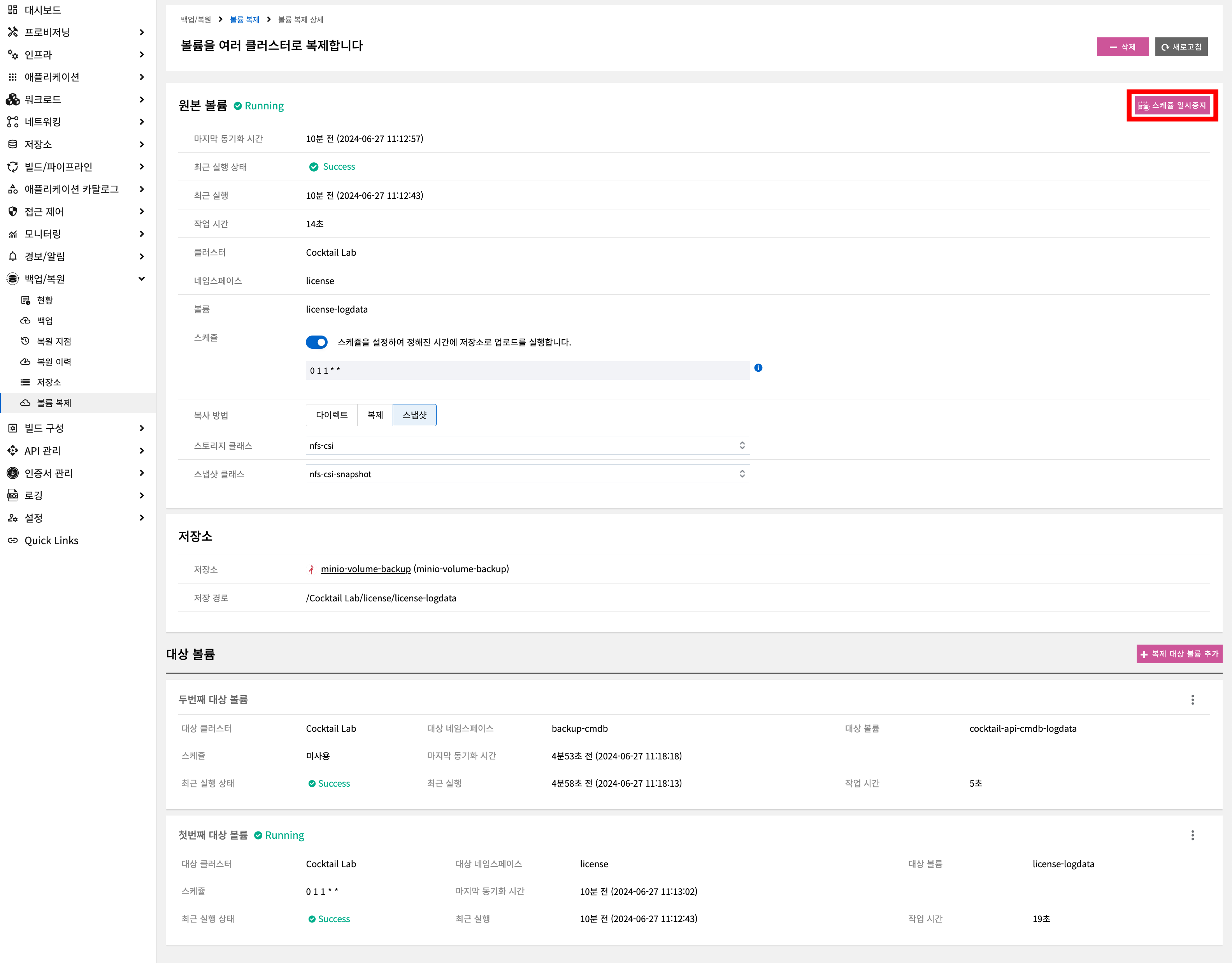Click the 대시보드 dashboard icon
The height and width of the screenshot is (963, 1232).
coord(12,10)
